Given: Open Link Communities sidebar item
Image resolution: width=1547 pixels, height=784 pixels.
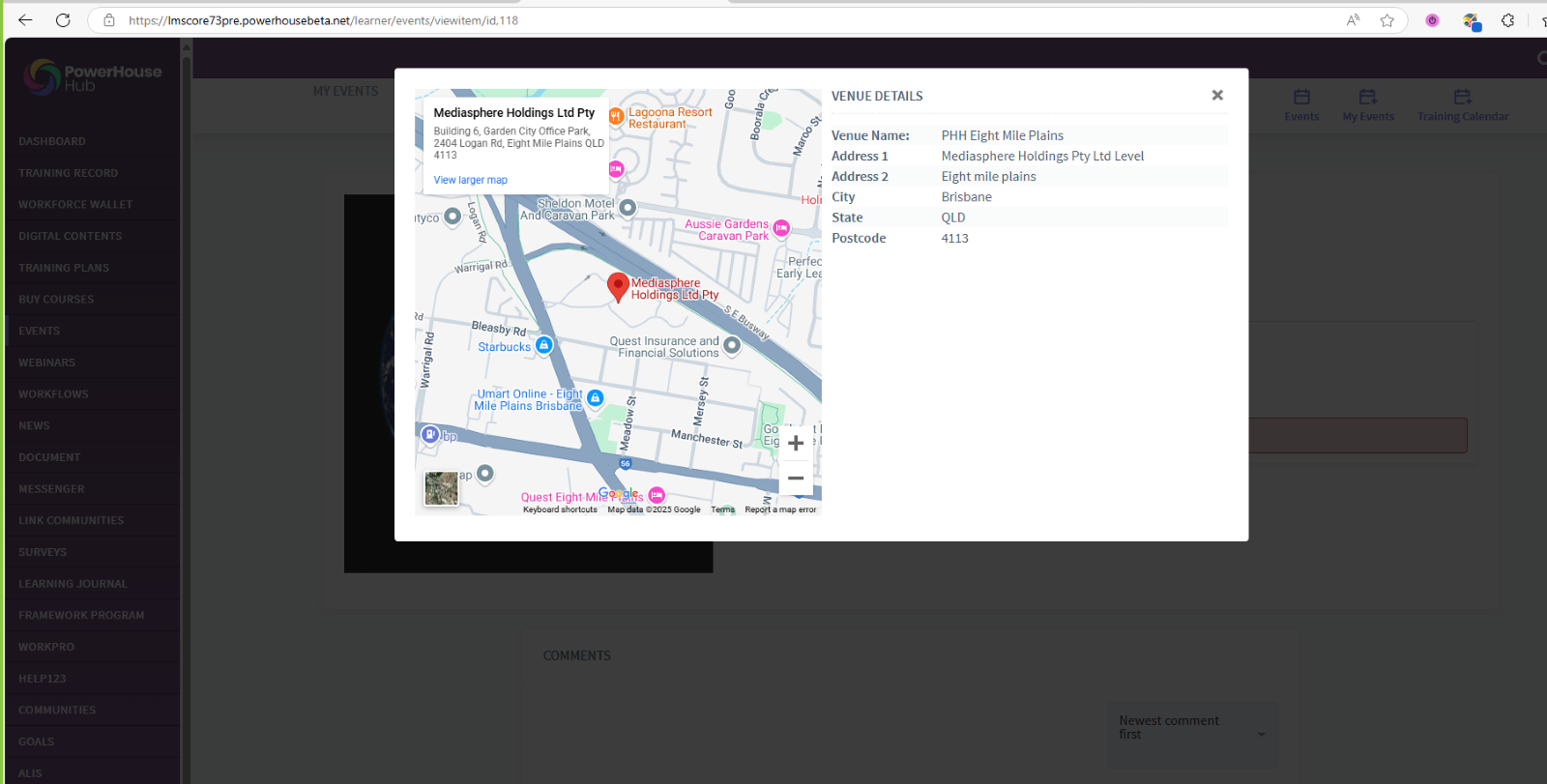Looking at the screenshot, I should coord(71,520).
